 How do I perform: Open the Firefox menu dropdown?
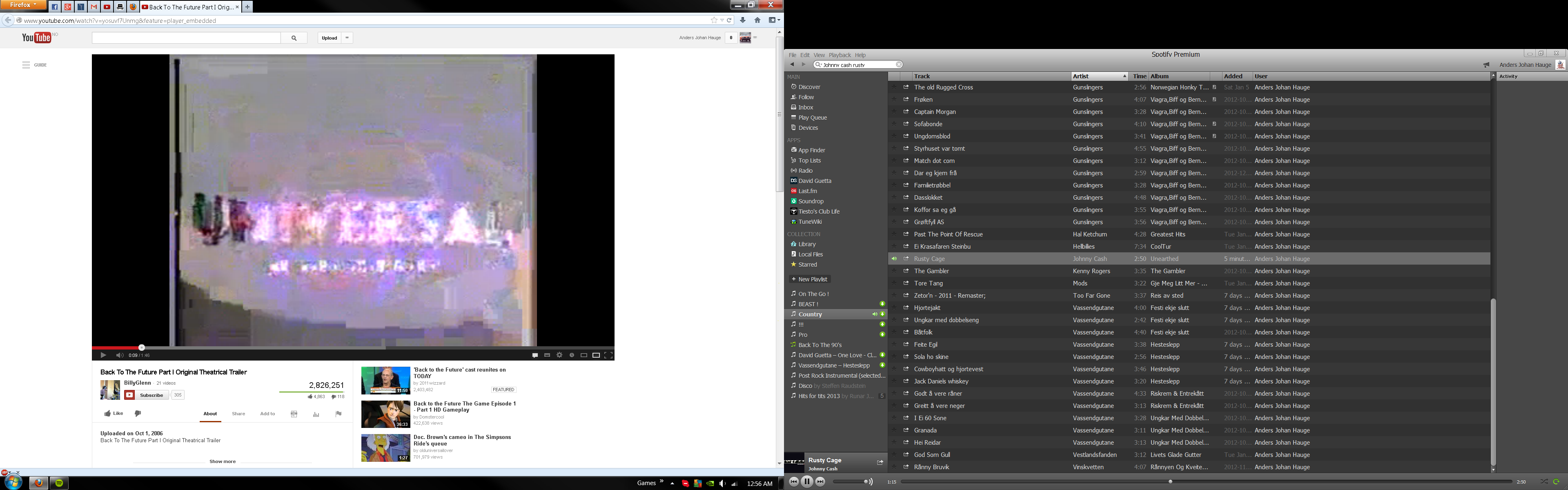(x=23, y=5)
